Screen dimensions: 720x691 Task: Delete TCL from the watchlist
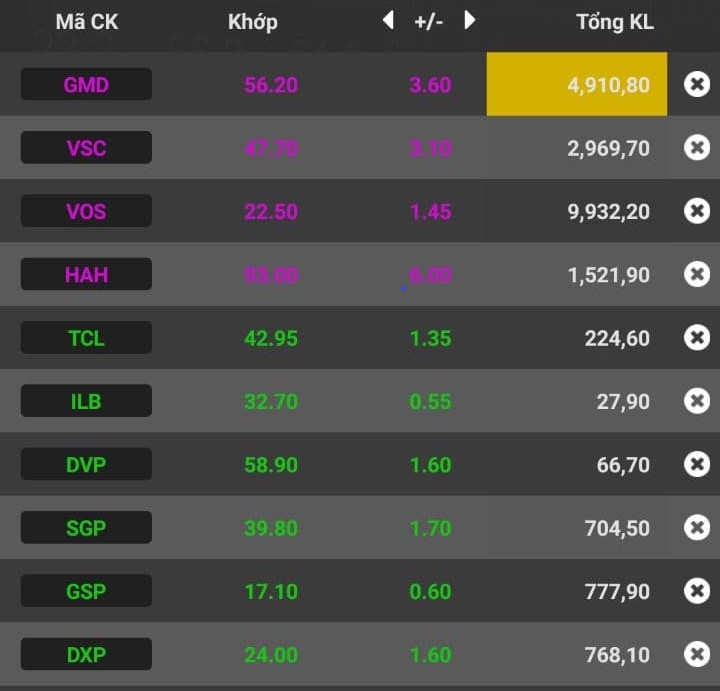(697, 338)
